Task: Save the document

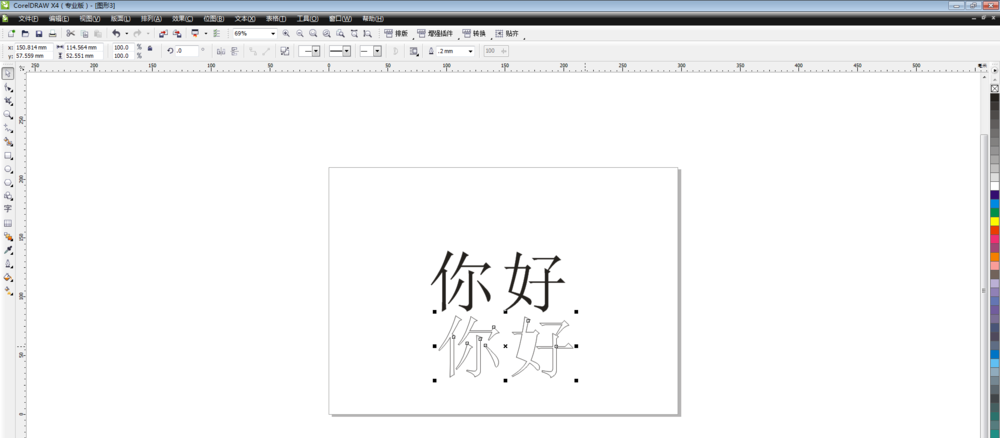Action: click(x=39, y=33)
